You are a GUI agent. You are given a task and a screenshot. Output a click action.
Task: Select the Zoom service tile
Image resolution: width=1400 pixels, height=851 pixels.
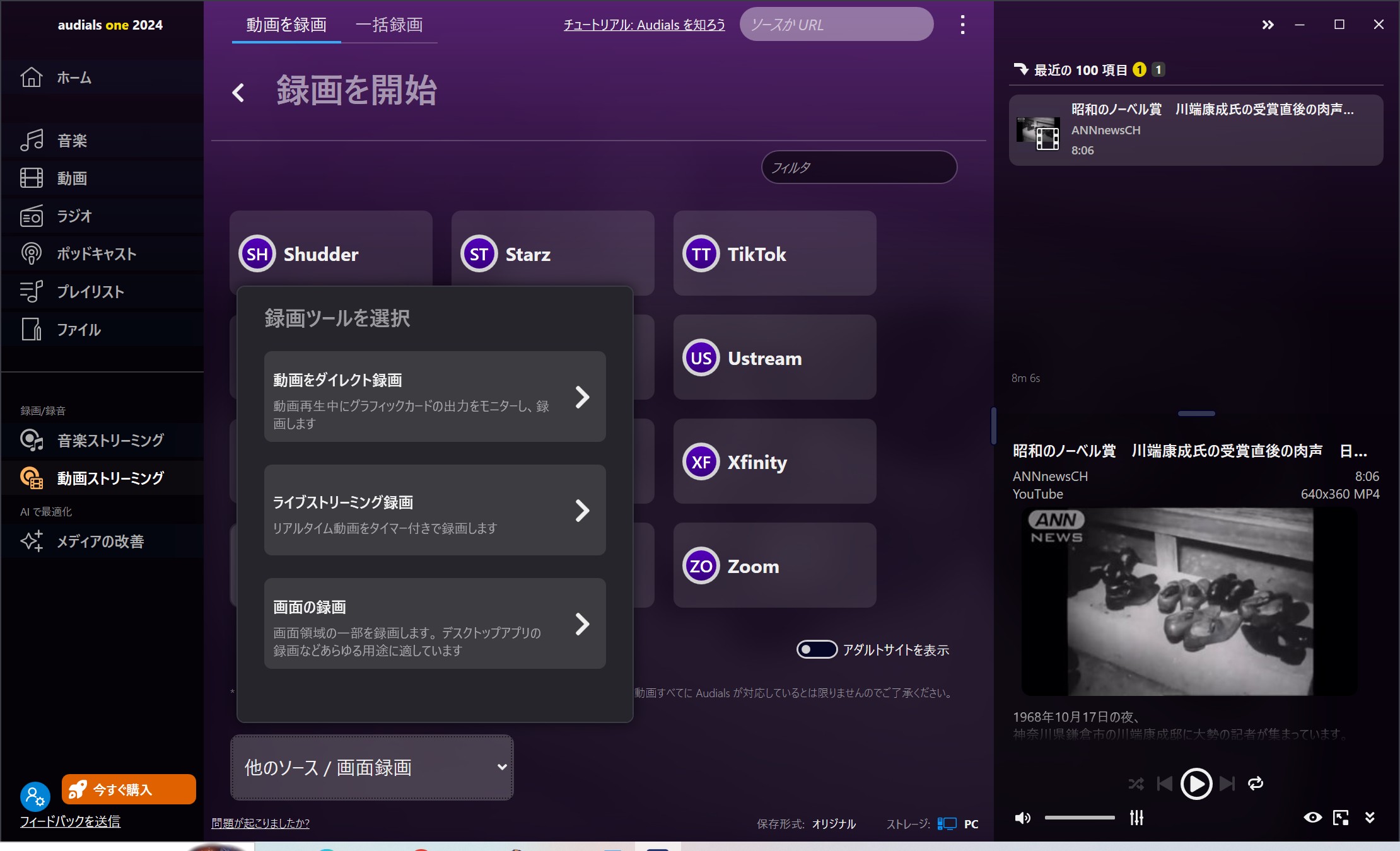tap(775, 565)
